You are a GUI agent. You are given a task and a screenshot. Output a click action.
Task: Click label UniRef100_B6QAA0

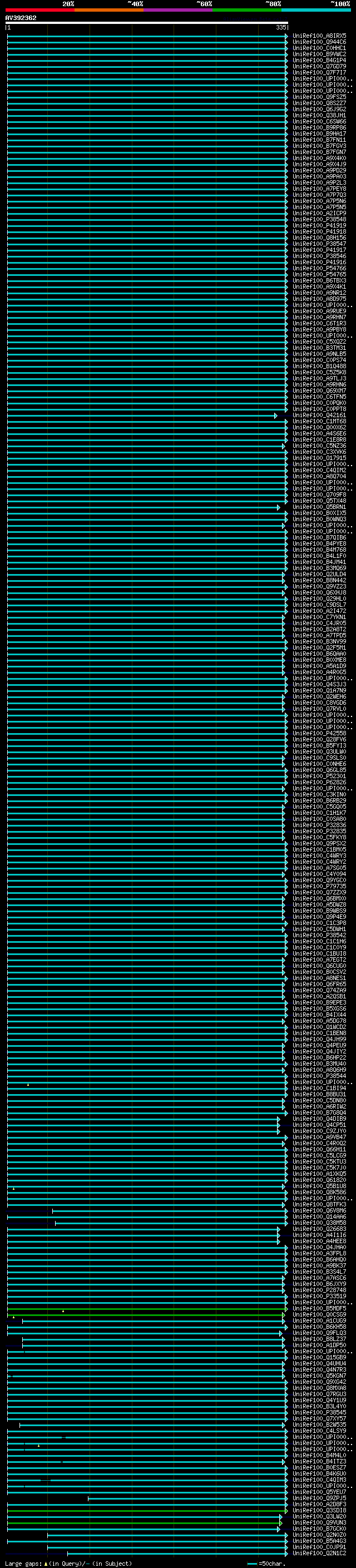pyautogui.click(x=319, y=654)
